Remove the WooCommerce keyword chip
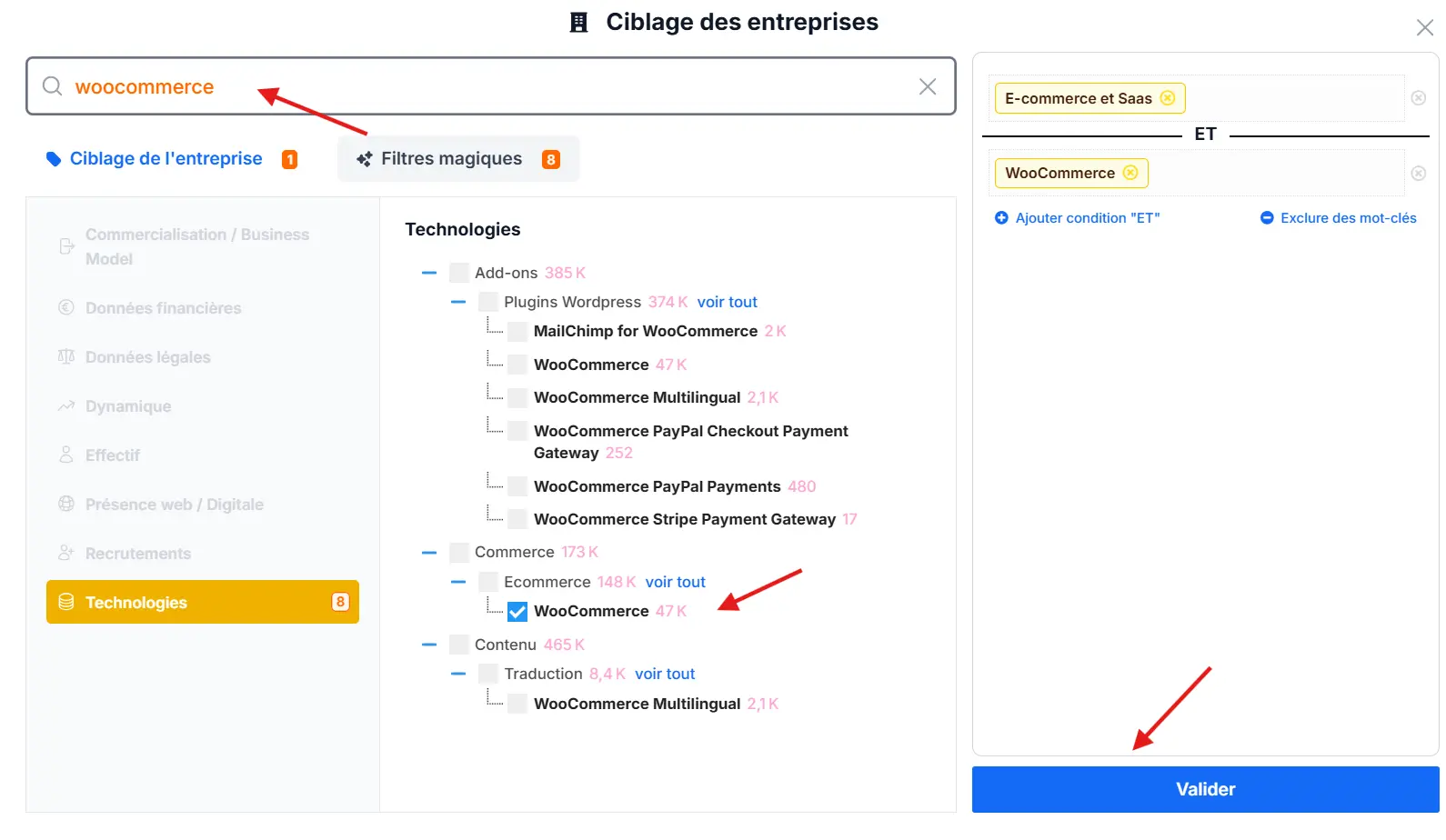Image resolution: width=1446 pixels, height=840 pixels. point(1130,173)
